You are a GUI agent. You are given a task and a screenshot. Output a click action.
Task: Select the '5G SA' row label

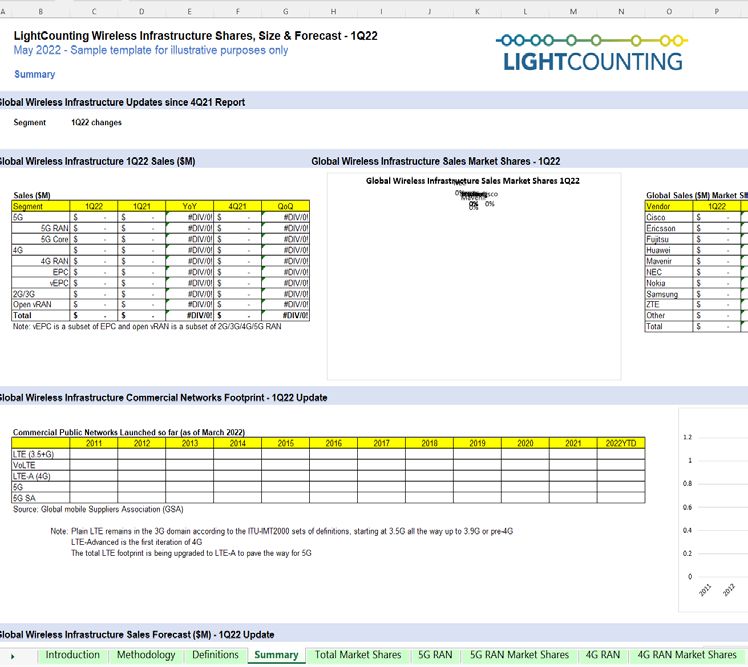[41, 498]
